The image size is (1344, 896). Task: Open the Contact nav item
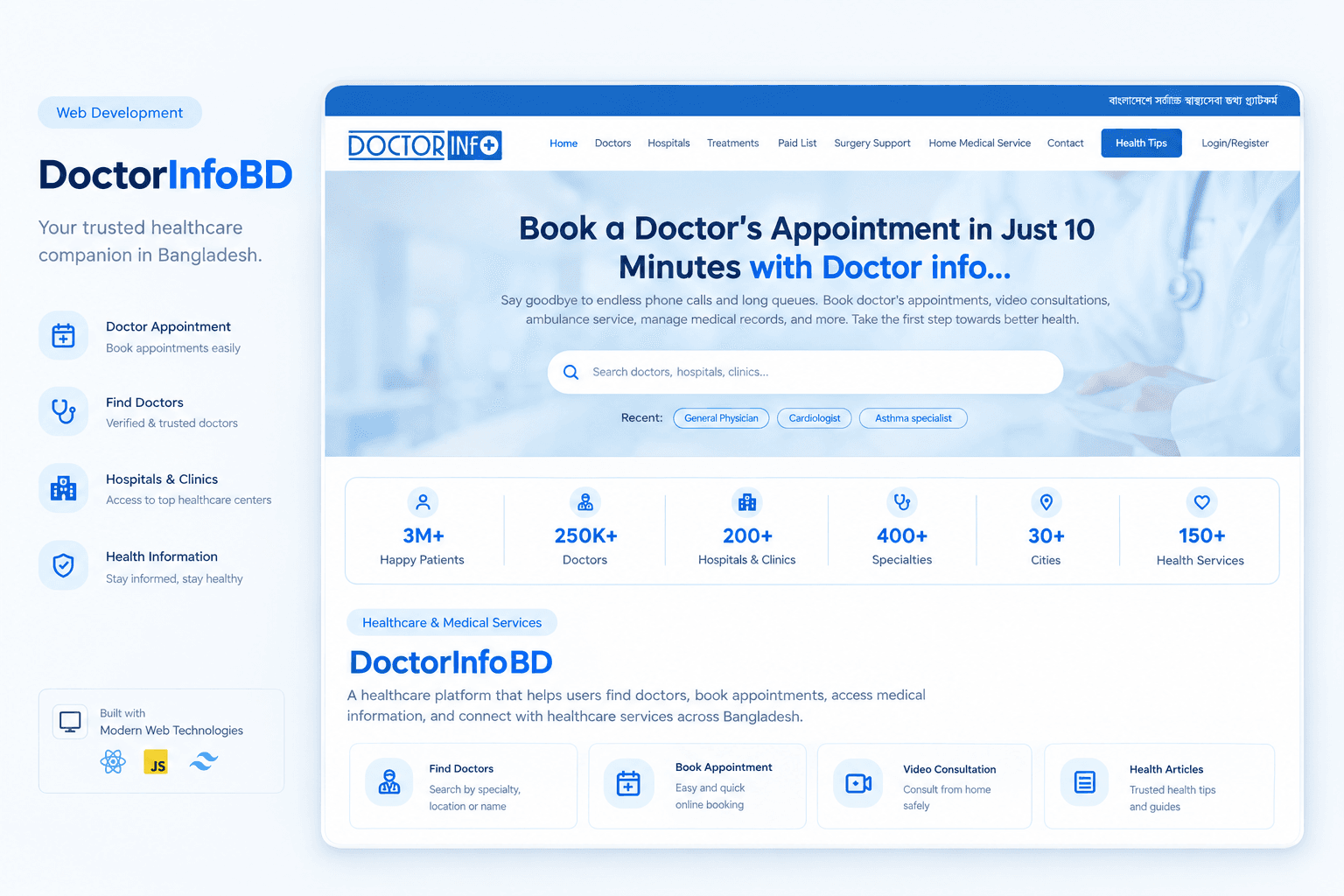click(x=1066, y=143)
